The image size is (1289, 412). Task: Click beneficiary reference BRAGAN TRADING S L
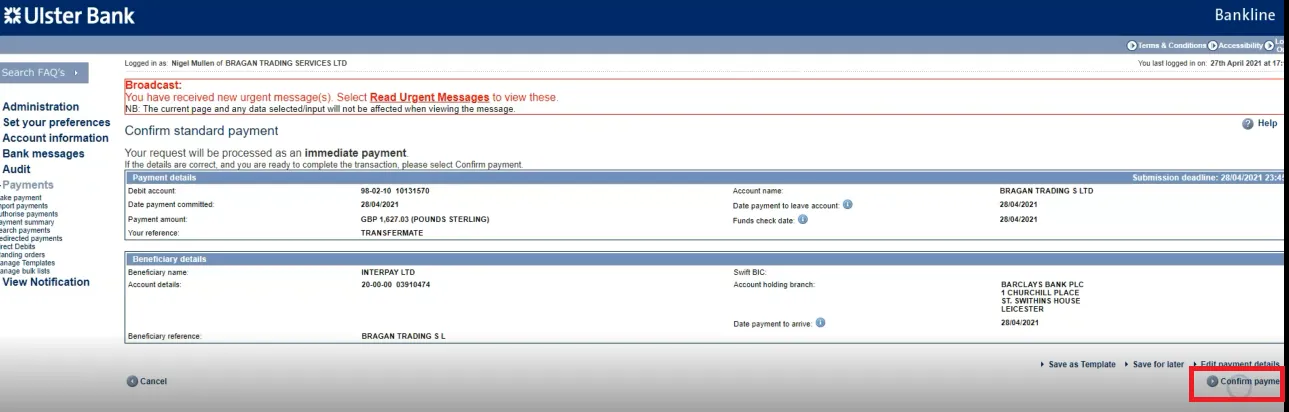pos(403,336)
